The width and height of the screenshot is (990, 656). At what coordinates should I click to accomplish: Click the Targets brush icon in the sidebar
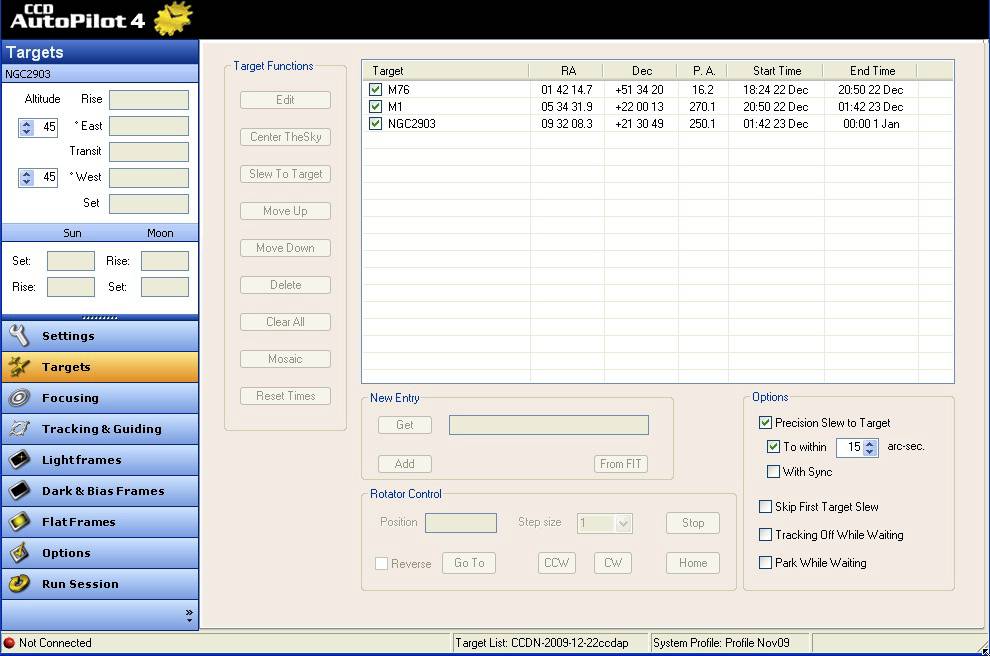pos(19,367)
